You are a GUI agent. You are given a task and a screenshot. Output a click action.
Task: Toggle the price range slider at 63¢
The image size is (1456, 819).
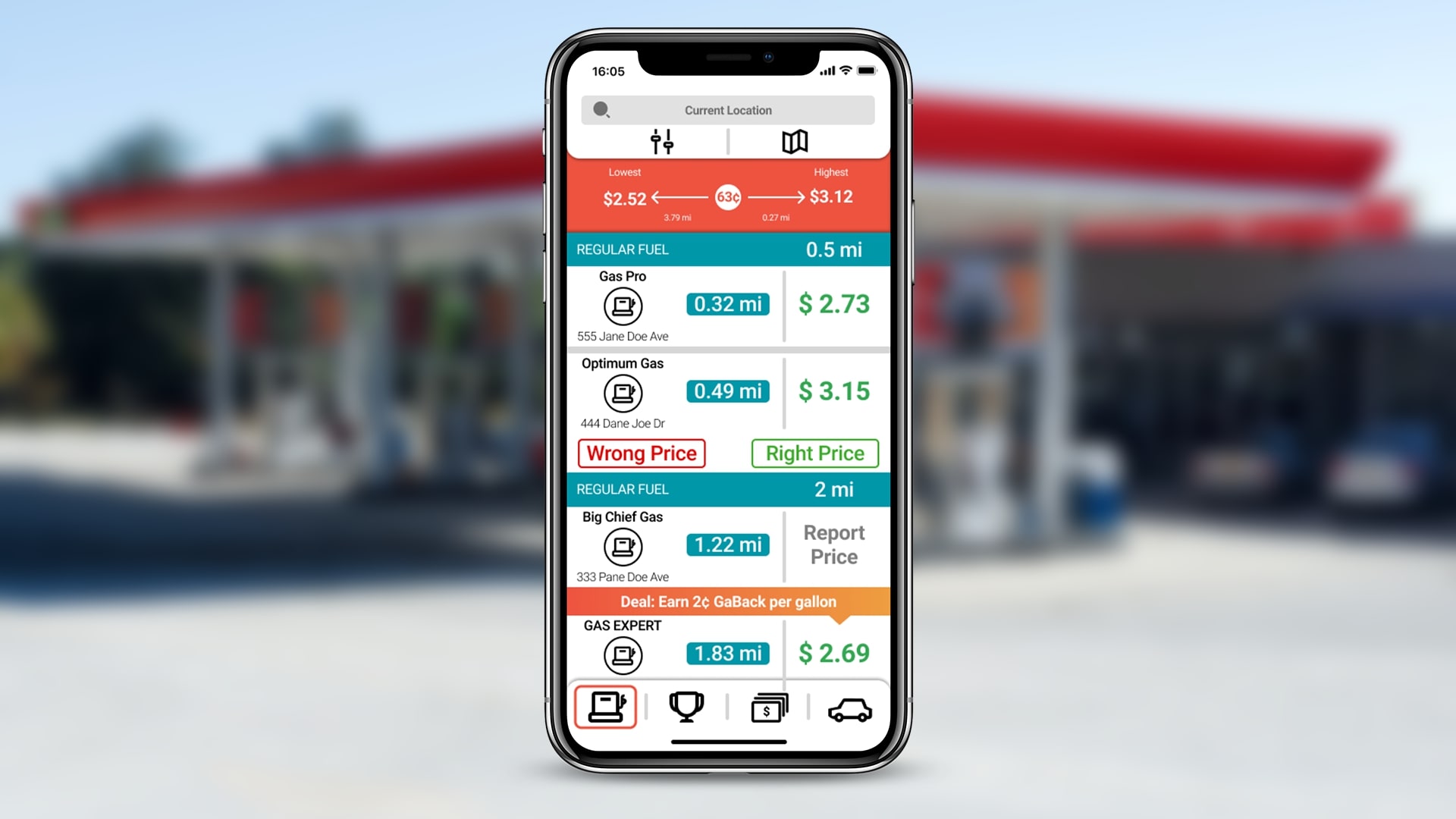click(x=727, y=197)
